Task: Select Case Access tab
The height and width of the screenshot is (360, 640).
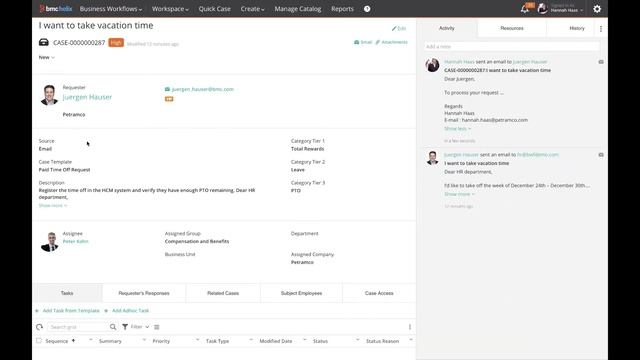Action: [379, 293]
